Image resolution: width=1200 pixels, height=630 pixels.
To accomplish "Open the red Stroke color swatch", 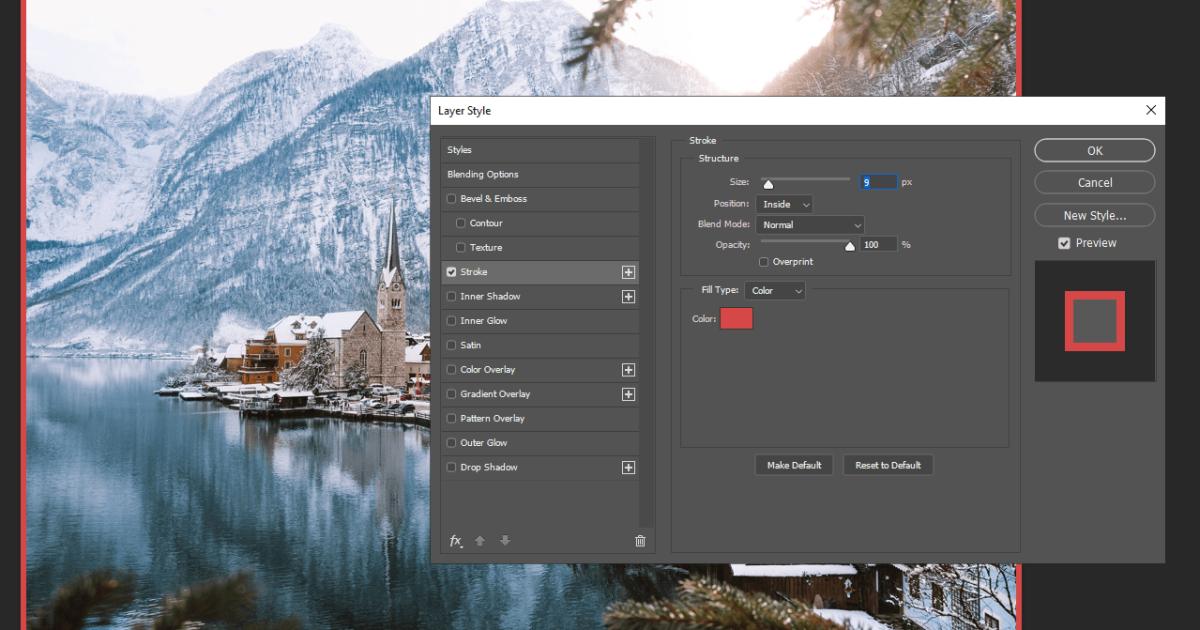I will click(736, 318).
